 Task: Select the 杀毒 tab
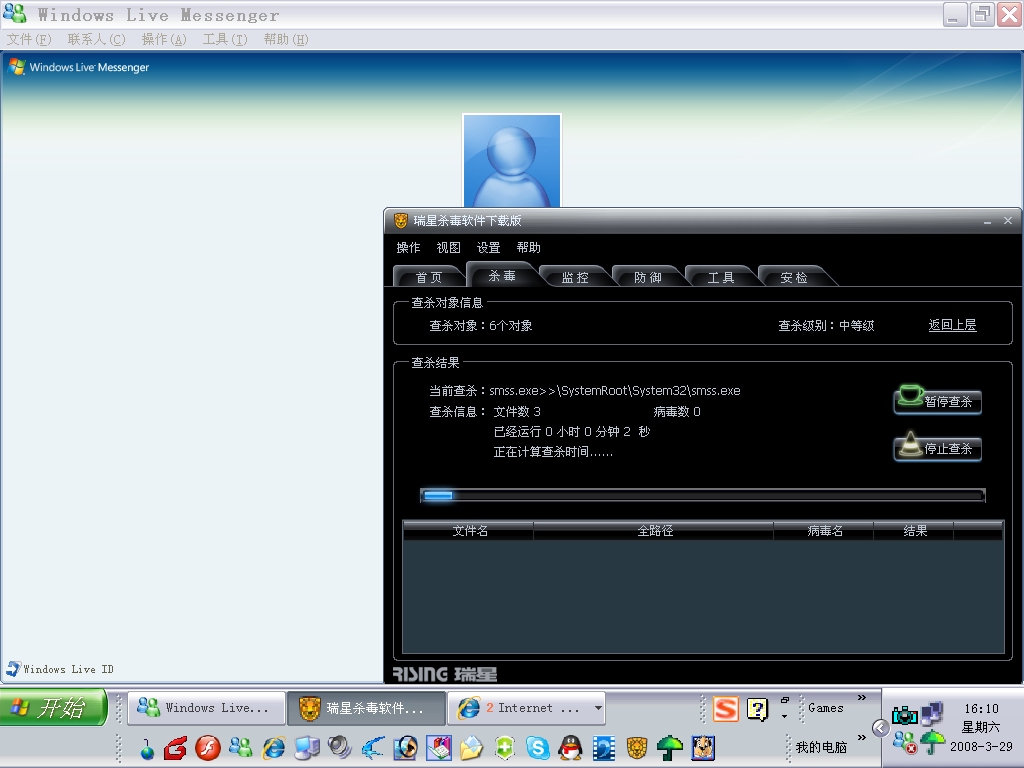click(502, 275)
